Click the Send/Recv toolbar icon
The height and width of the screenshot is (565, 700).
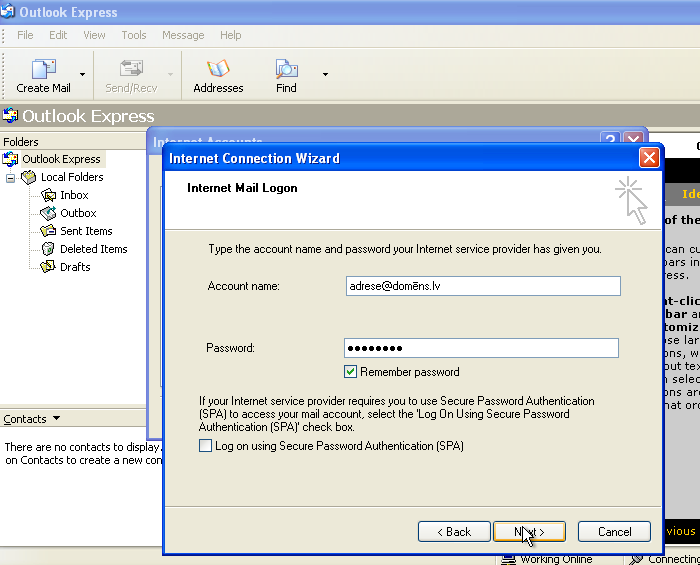tap(131, 69)
